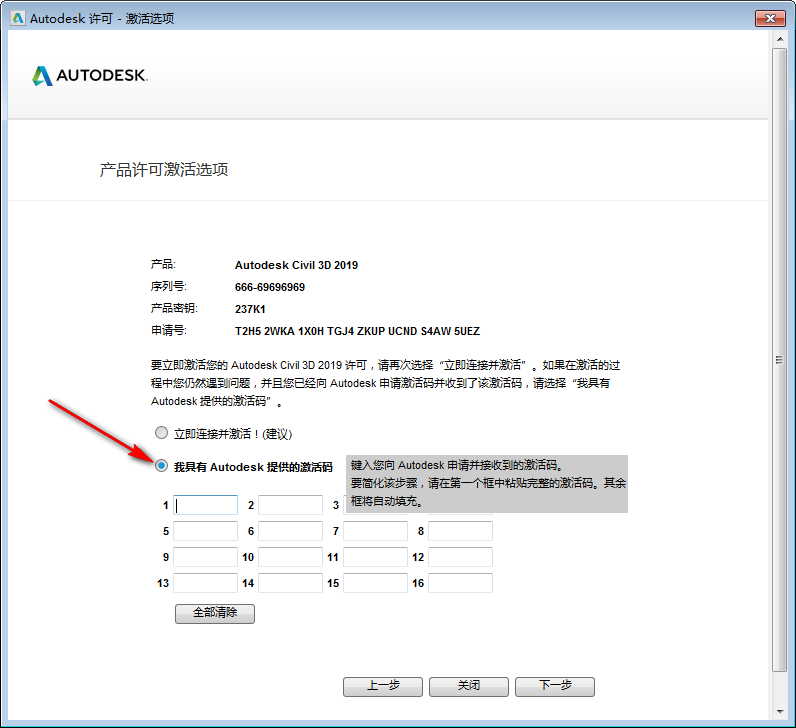Click scrollbar down arrow
This screenshot has height=728, width=796.
(x=780, y=712)
